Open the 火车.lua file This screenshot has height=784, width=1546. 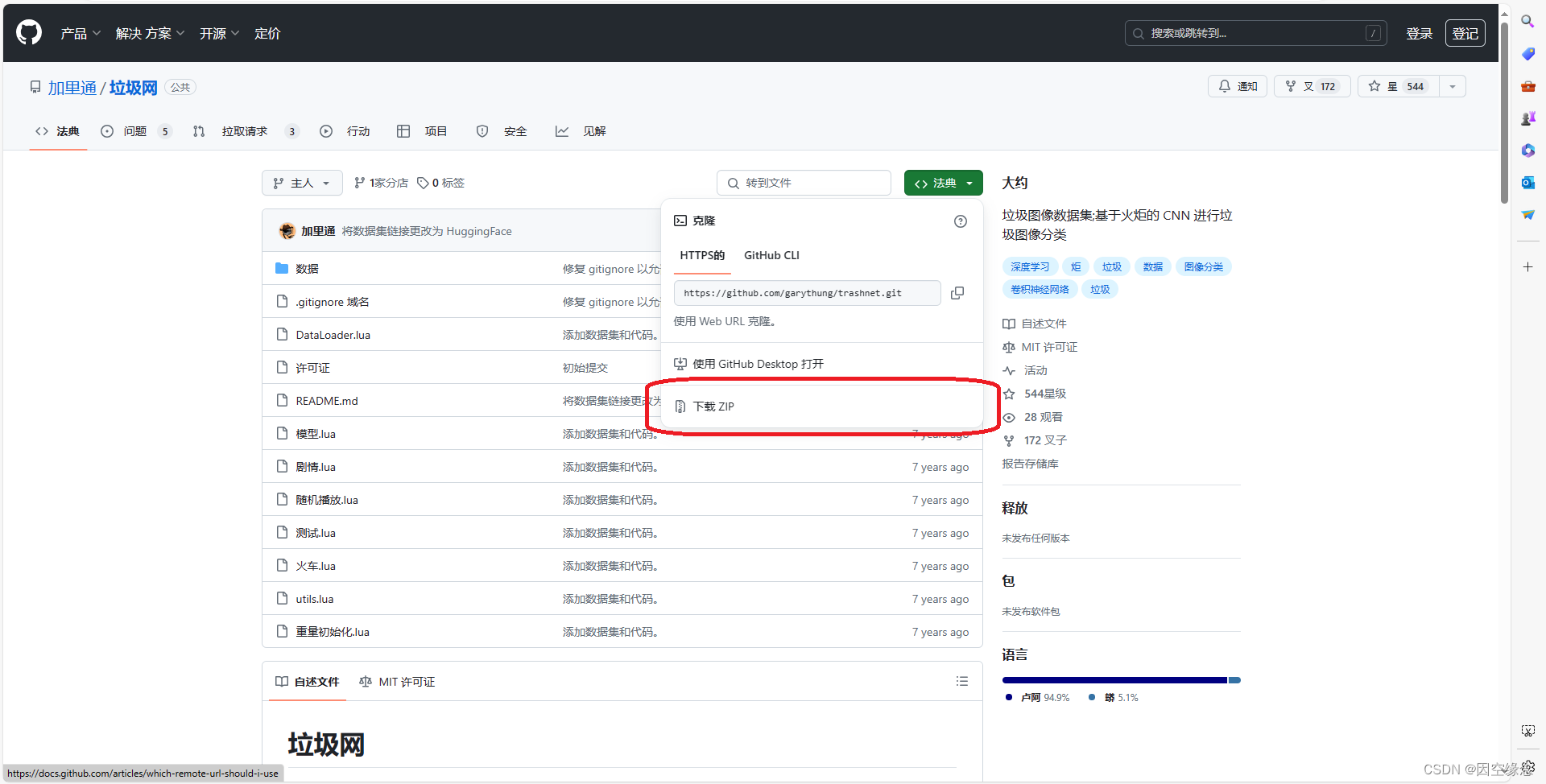[315, 566]
